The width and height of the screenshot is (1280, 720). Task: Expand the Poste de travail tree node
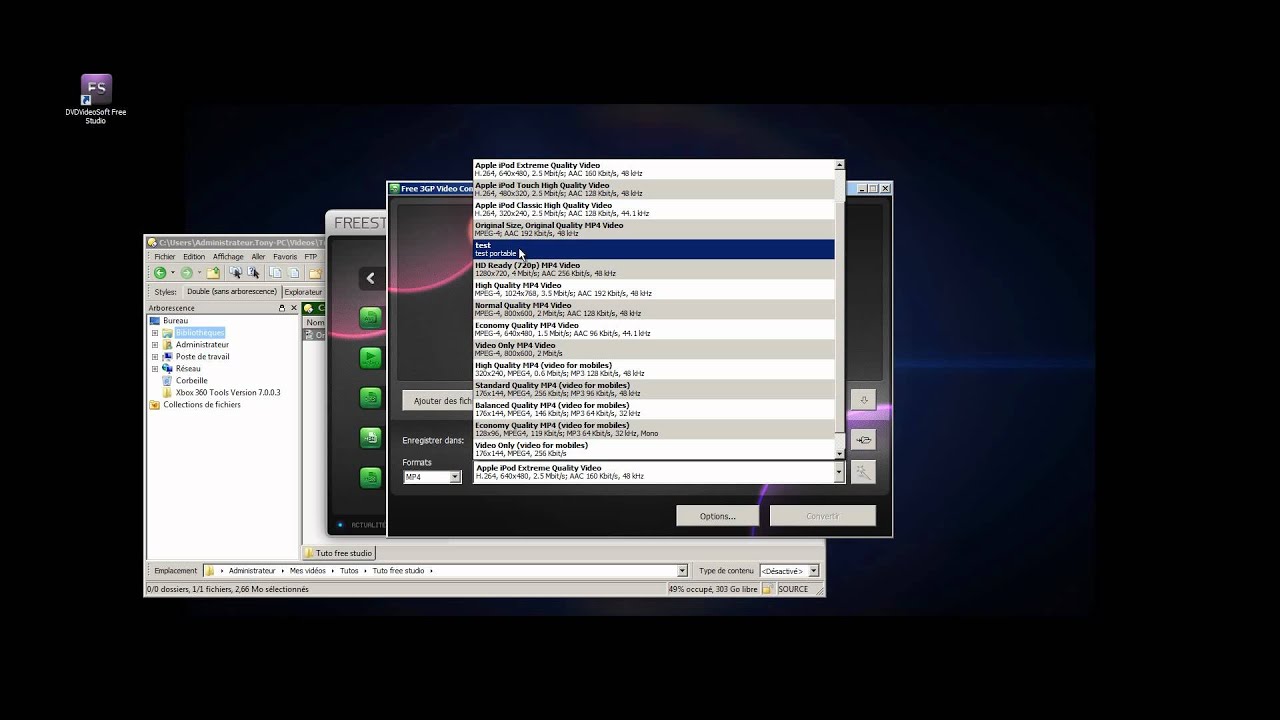pos(155,357)
